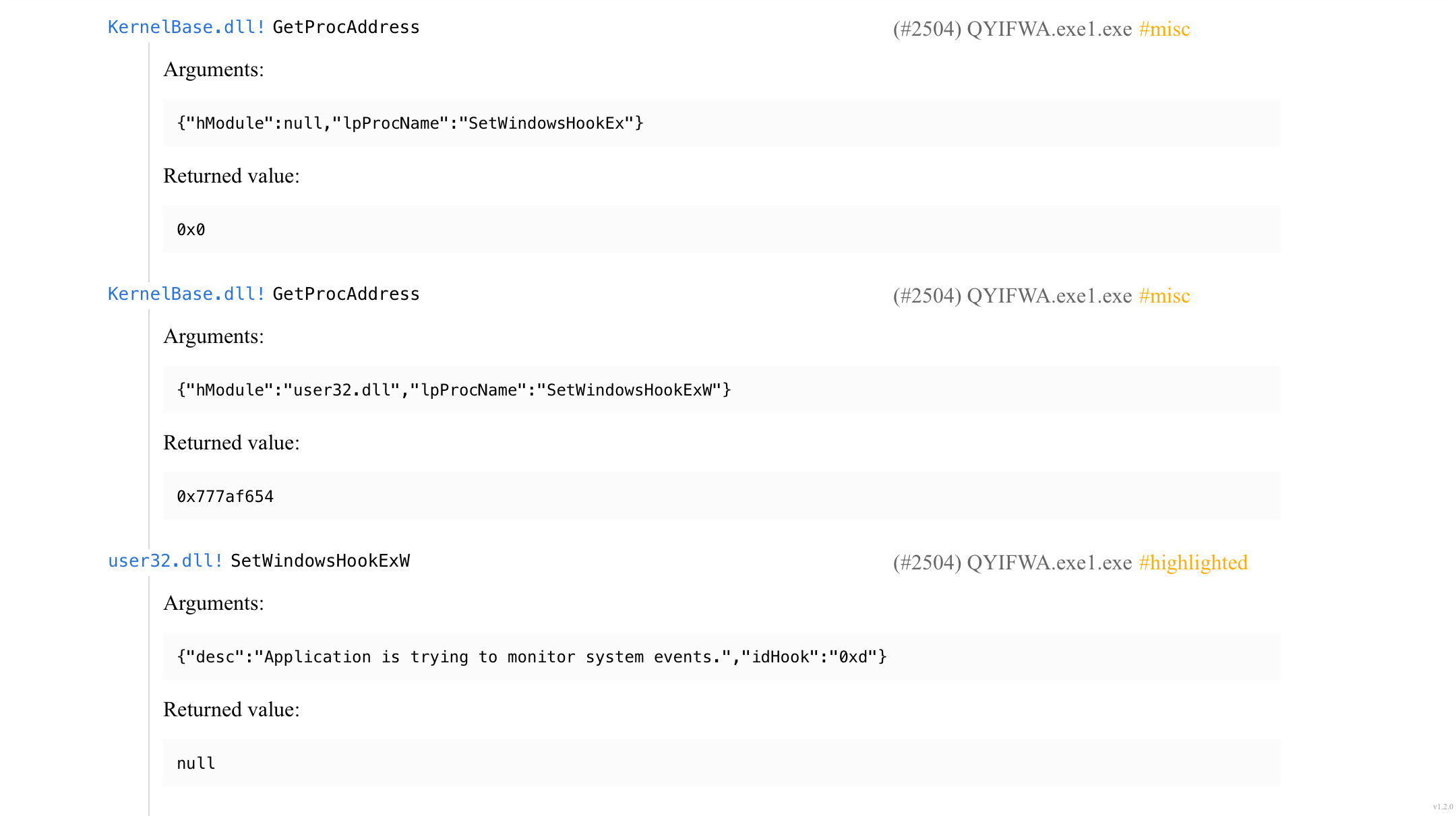
Task: Click the second GetProcAddress function name
Action: coord(346,294)
